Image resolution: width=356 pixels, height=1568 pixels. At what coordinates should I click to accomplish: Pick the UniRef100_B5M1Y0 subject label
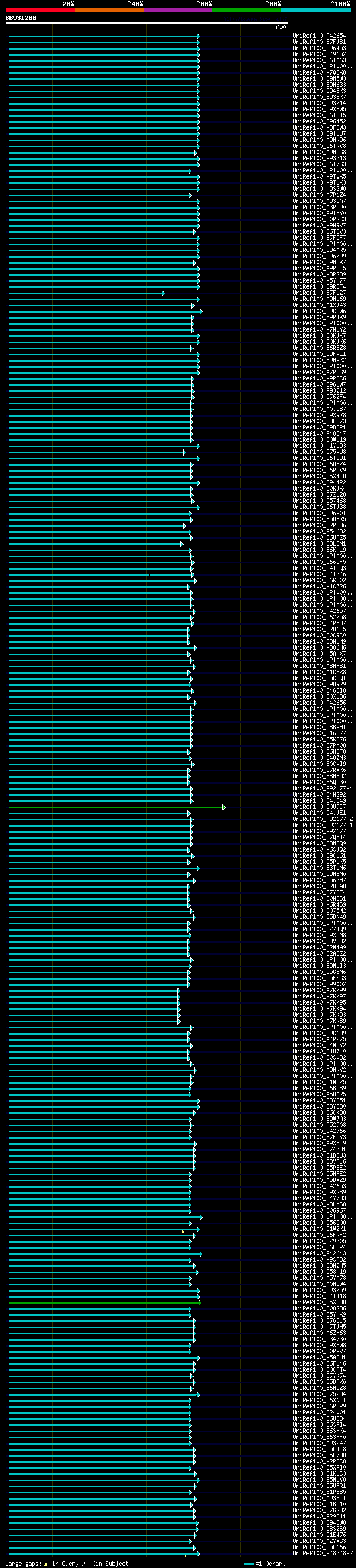click(x=319, y=1480)
